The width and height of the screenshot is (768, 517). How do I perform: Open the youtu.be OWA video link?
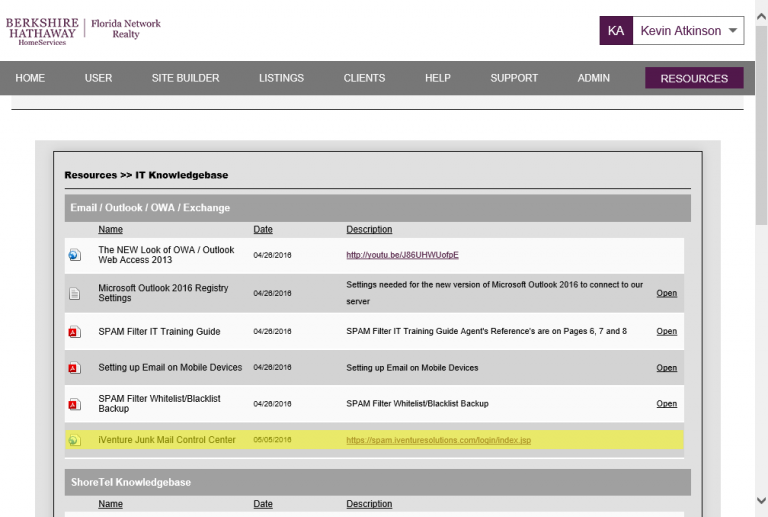click(402, 255)
